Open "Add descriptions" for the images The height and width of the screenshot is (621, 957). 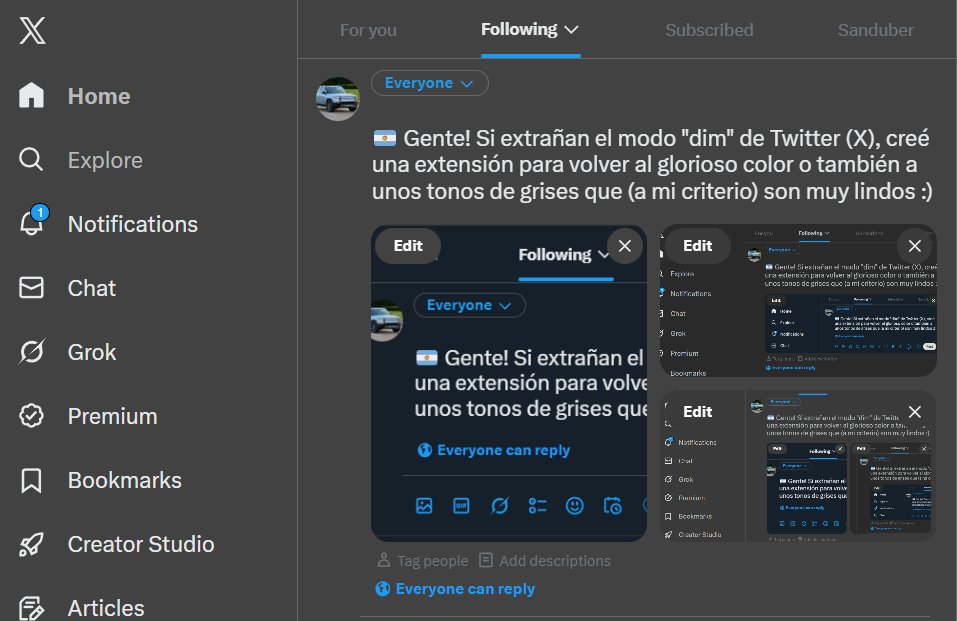(x=546, y=560)
